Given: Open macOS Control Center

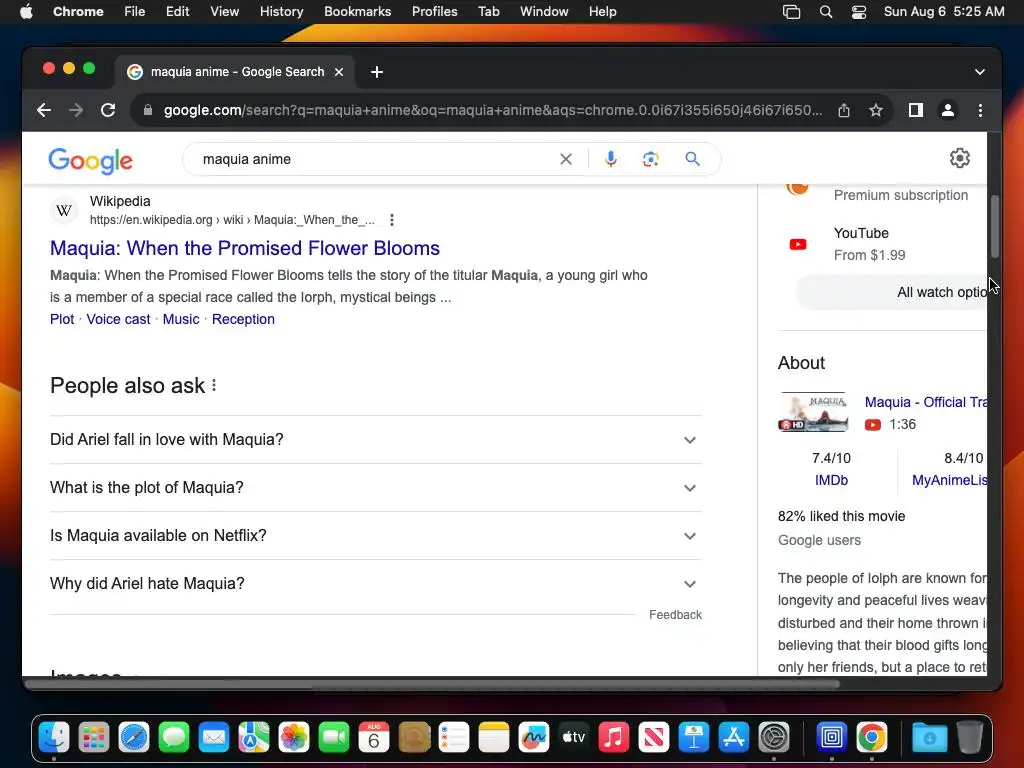Looking at the screenshot, I should coord(859,12).
